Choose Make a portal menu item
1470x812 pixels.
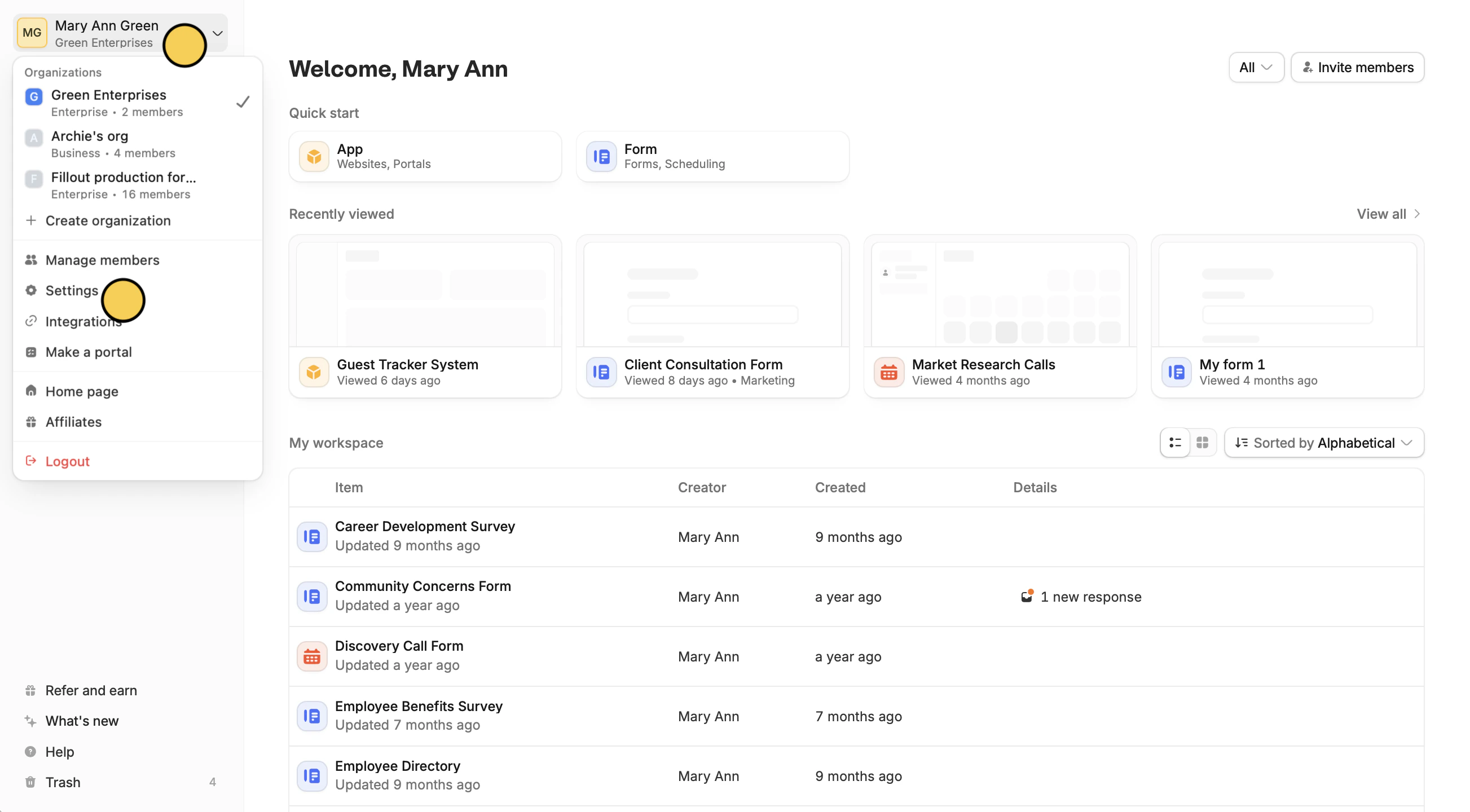(89, 352)
